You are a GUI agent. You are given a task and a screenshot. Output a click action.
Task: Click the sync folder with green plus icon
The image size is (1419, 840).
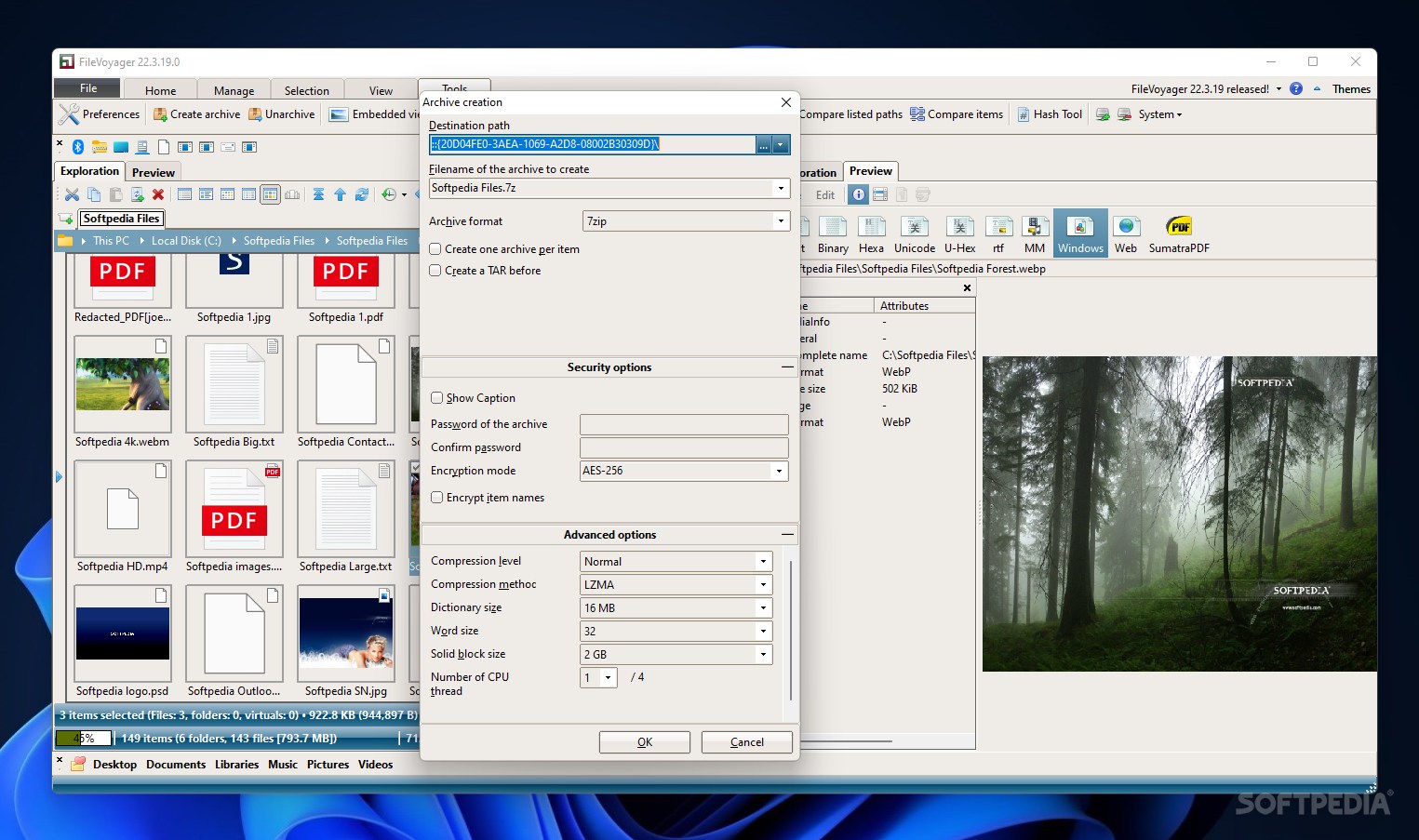click(x=137, y=194)
